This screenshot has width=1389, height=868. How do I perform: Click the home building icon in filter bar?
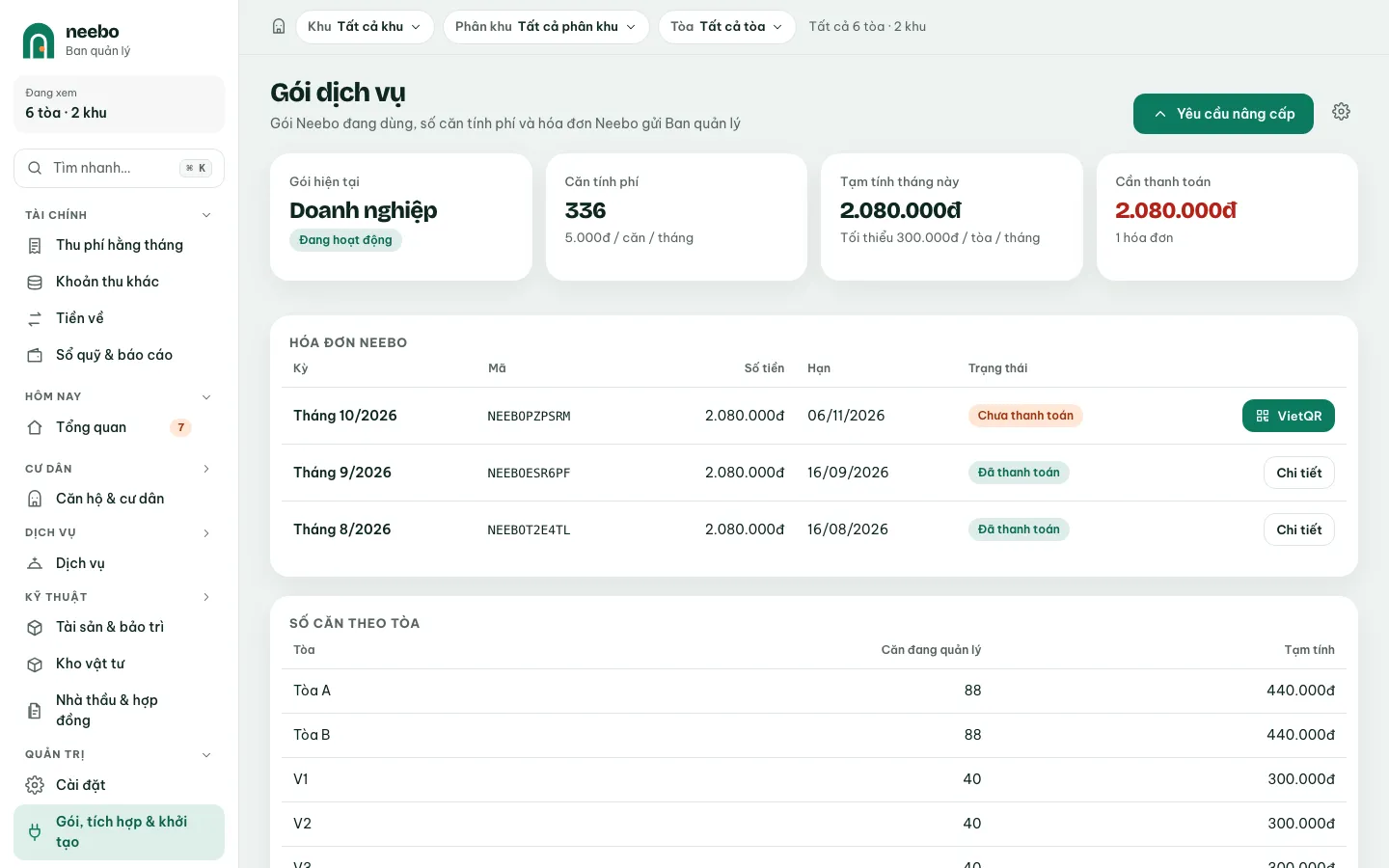coord(279,27)
